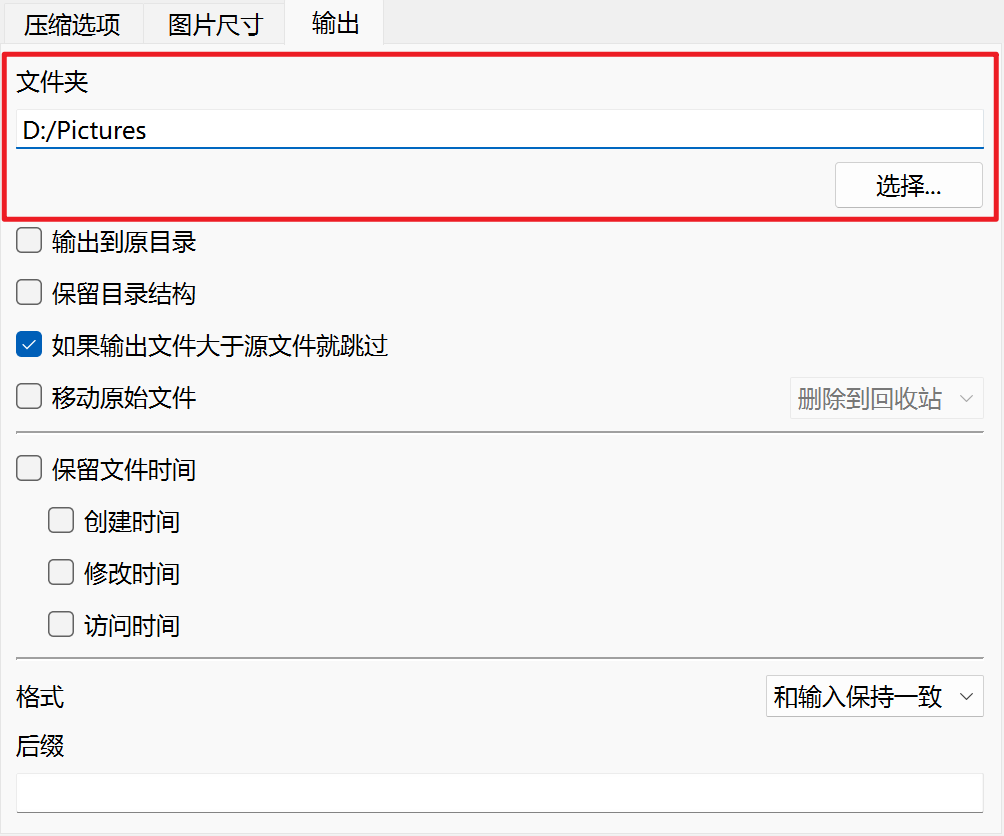Viewport: 1004px width, 836px height.
Task: Open the 图片尺寸 tab
Action: coord(214,24)
